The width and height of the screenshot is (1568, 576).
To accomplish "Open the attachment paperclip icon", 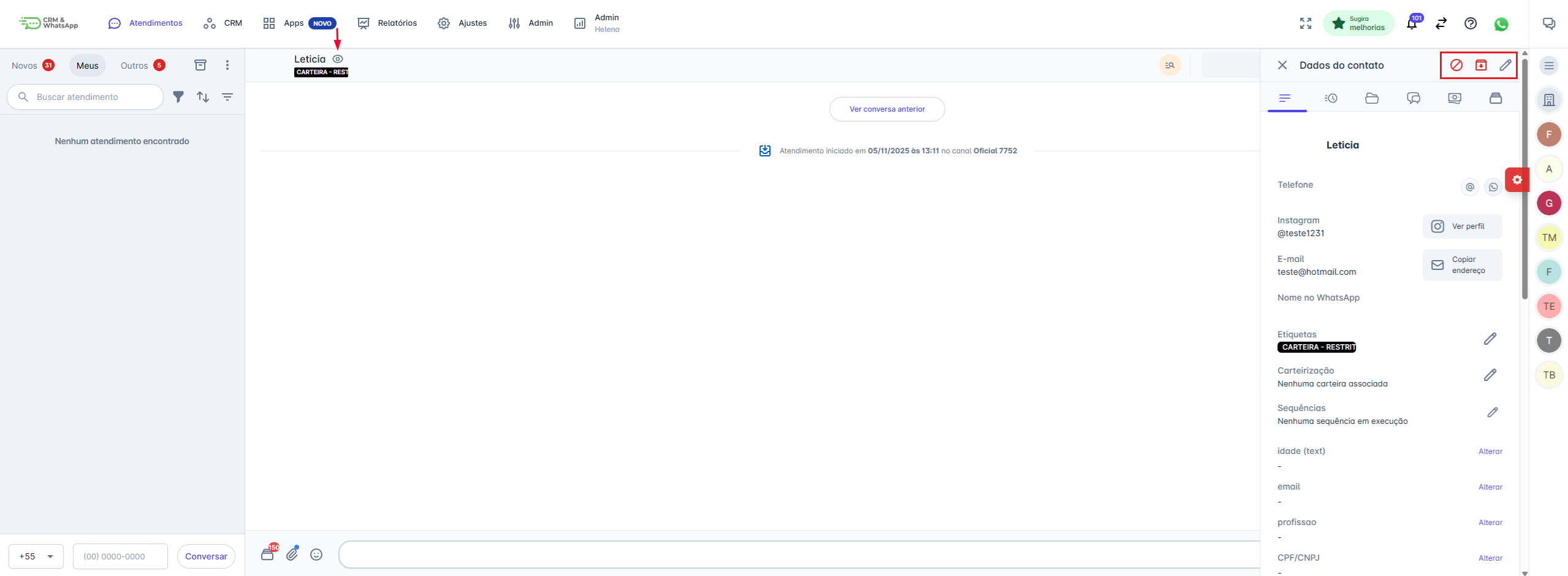I will [x=292, y=554].
